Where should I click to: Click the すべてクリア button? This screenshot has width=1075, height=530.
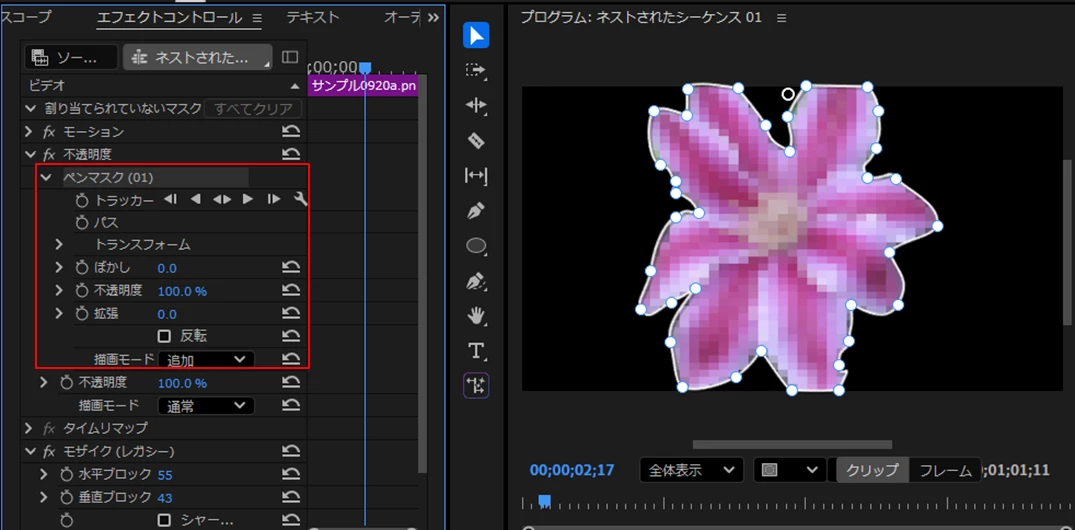point(254,108)
